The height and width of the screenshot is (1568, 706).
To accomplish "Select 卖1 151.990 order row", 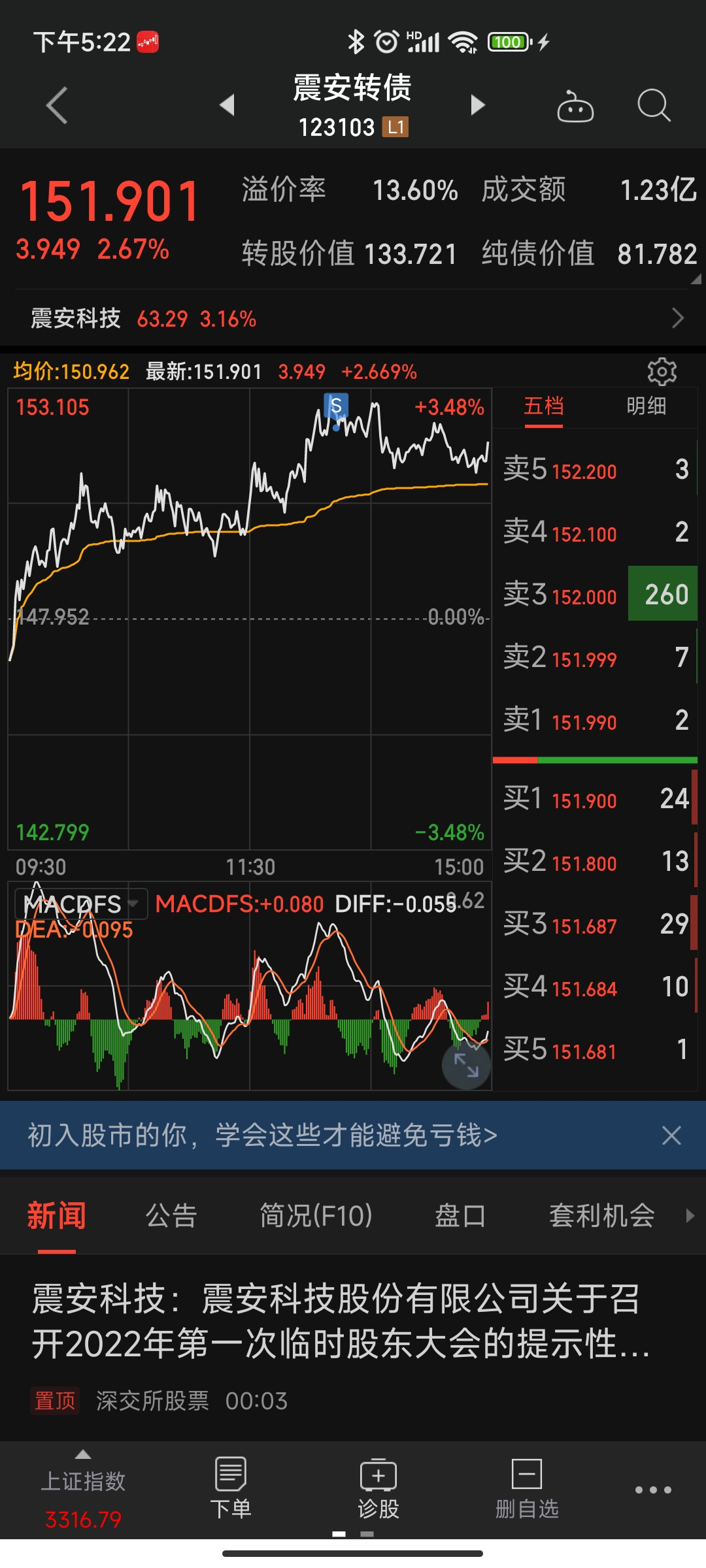I will click(595, 720).
